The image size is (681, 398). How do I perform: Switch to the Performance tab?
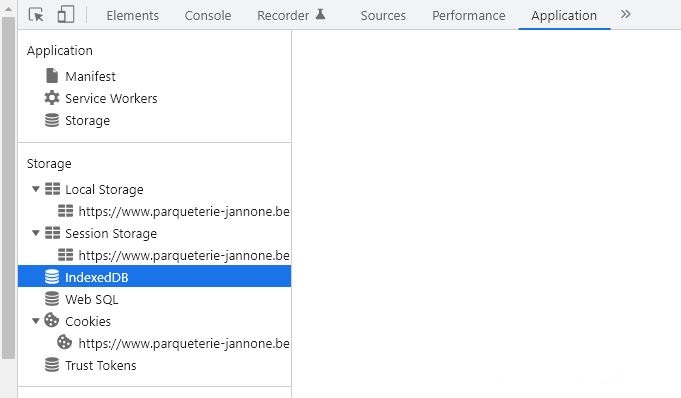pos(469,15)
